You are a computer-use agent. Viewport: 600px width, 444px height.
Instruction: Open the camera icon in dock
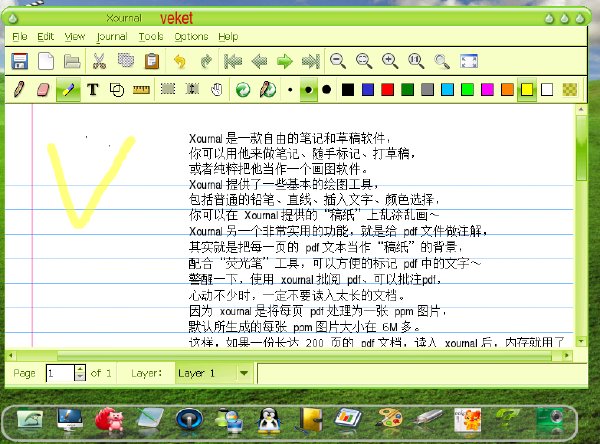click(550, 420)
